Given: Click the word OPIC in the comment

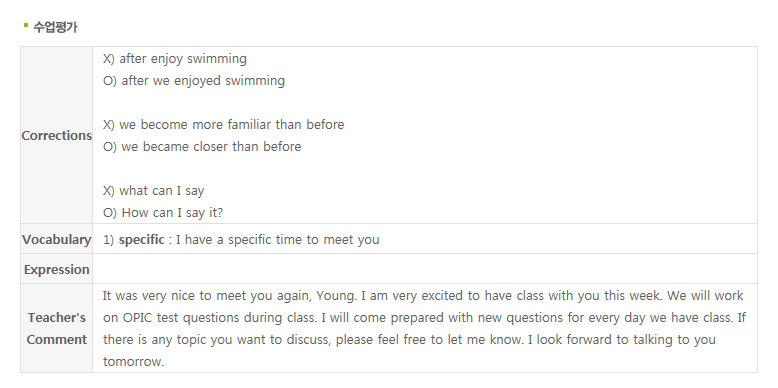Looking at the screenshot, I should [x=137, y=318].
